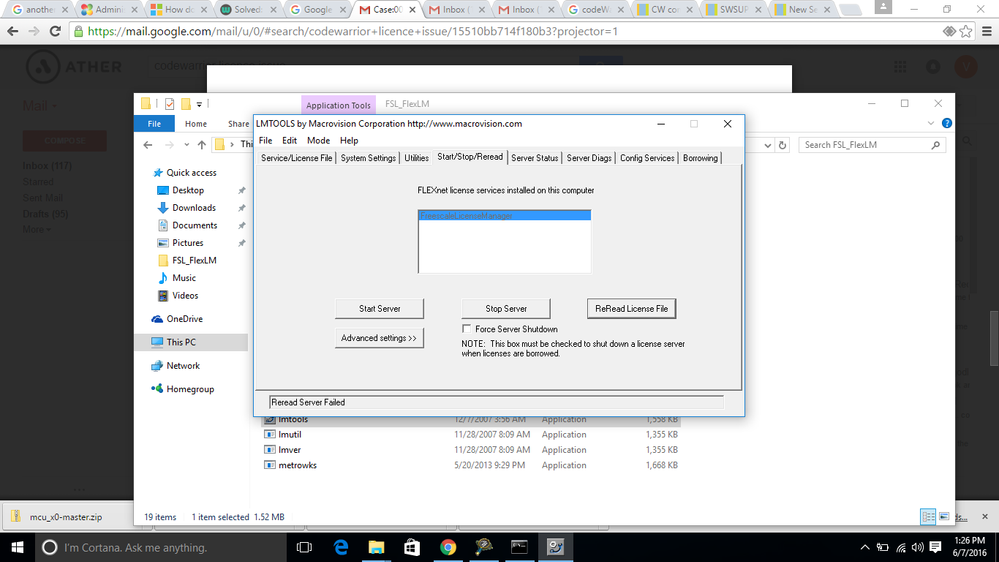Reload the Chrome page
Screen dimensions: 999x562
[x=55, y=31]
